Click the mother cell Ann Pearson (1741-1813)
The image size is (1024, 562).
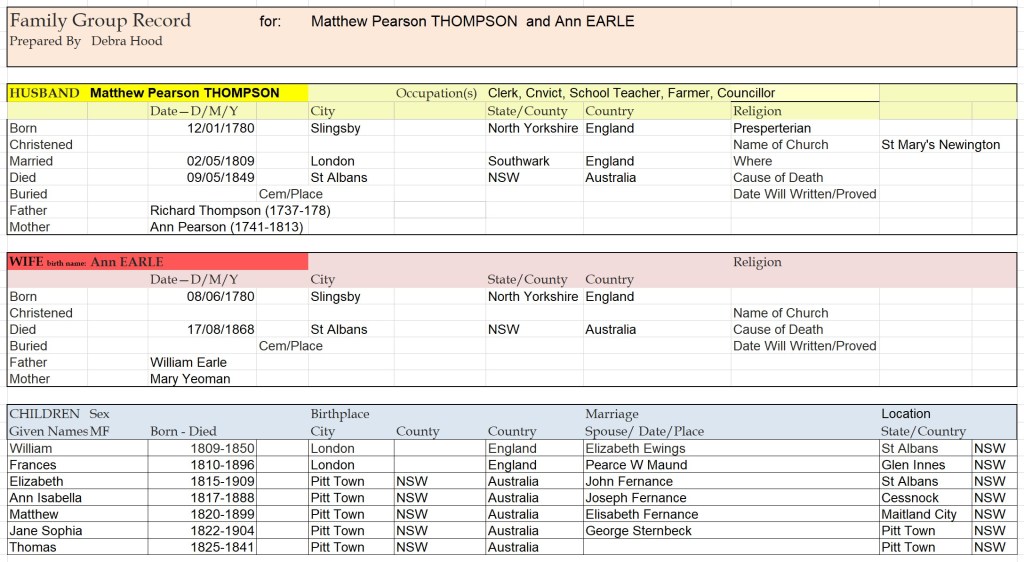click(x=226, y=227)
